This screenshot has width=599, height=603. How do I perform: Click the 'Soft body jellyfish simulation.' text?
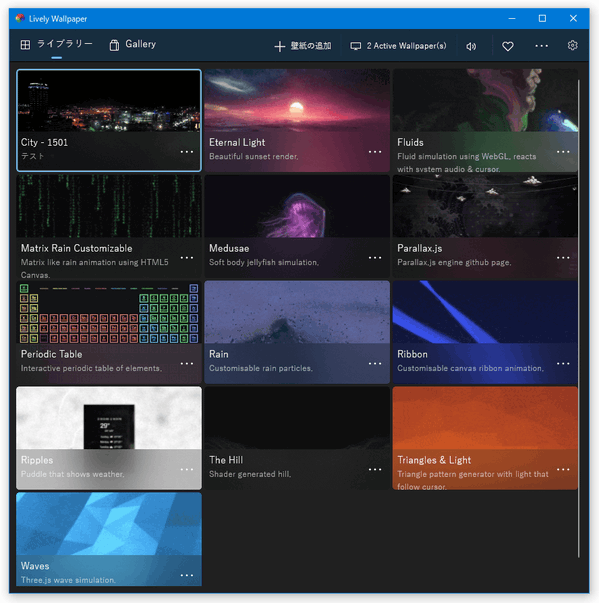(x=264, y=262)
